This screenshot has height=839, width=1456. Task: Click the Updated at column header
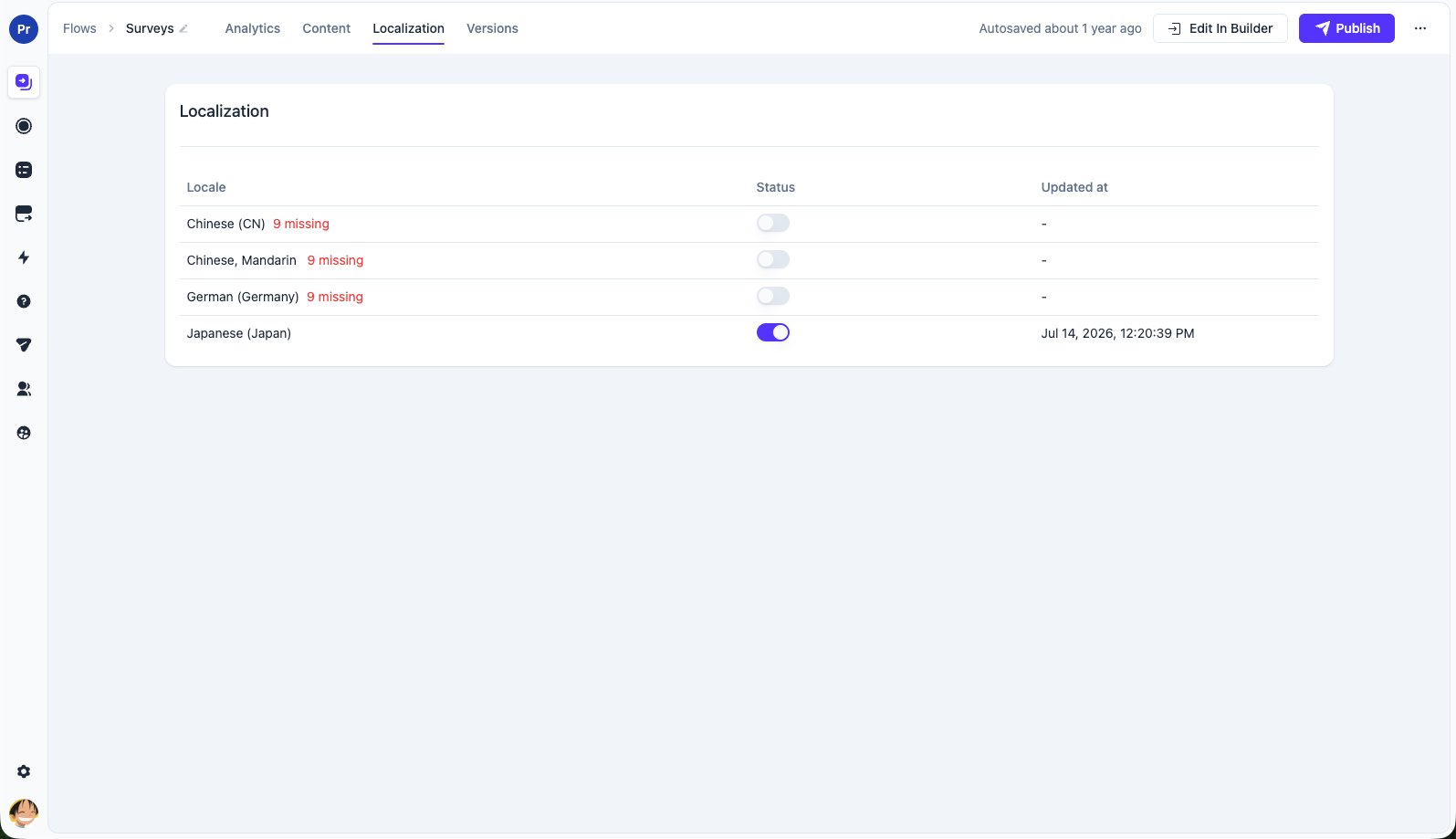coord(1074,187)
